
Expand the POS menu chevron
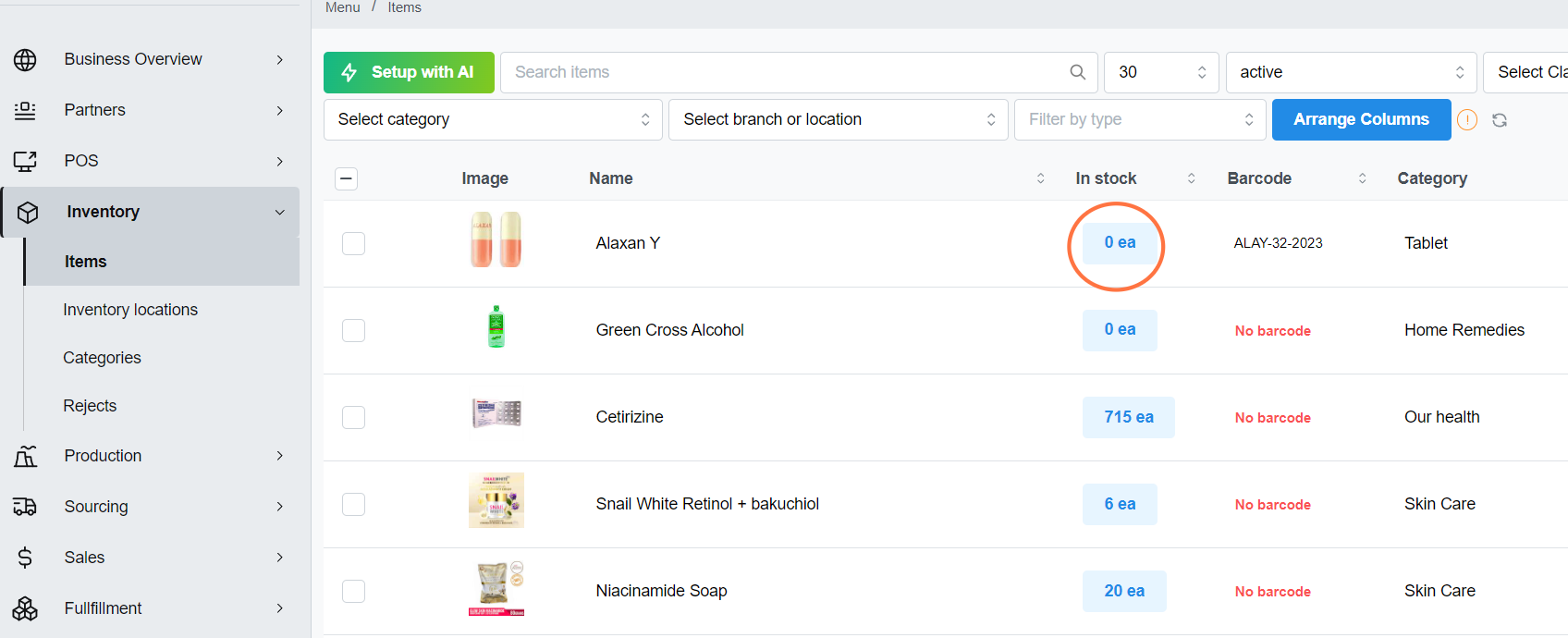pos(279,161)
